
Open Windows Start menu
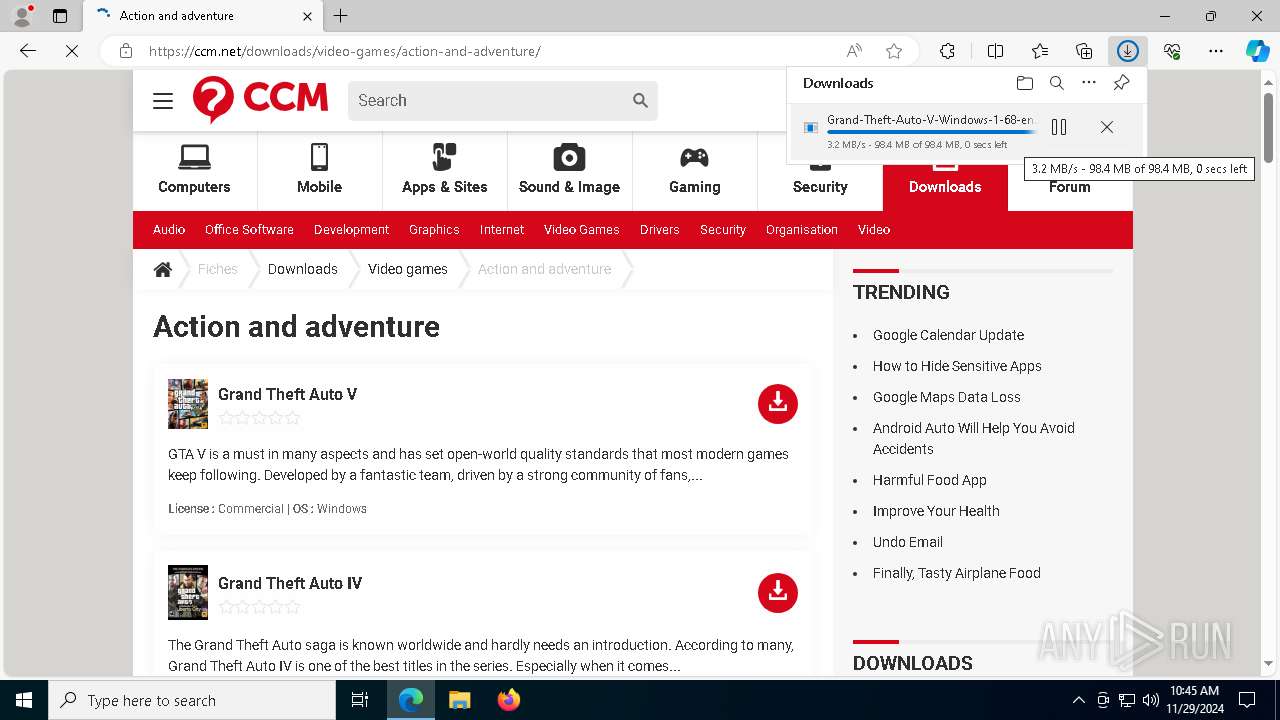pyautogui.click(x=24, y=700)
